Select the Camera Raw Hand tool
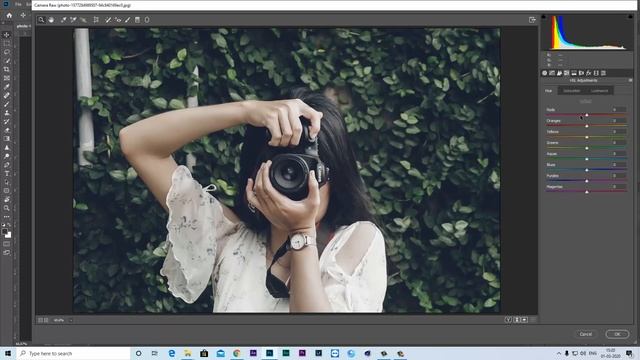 pos(51,20)
